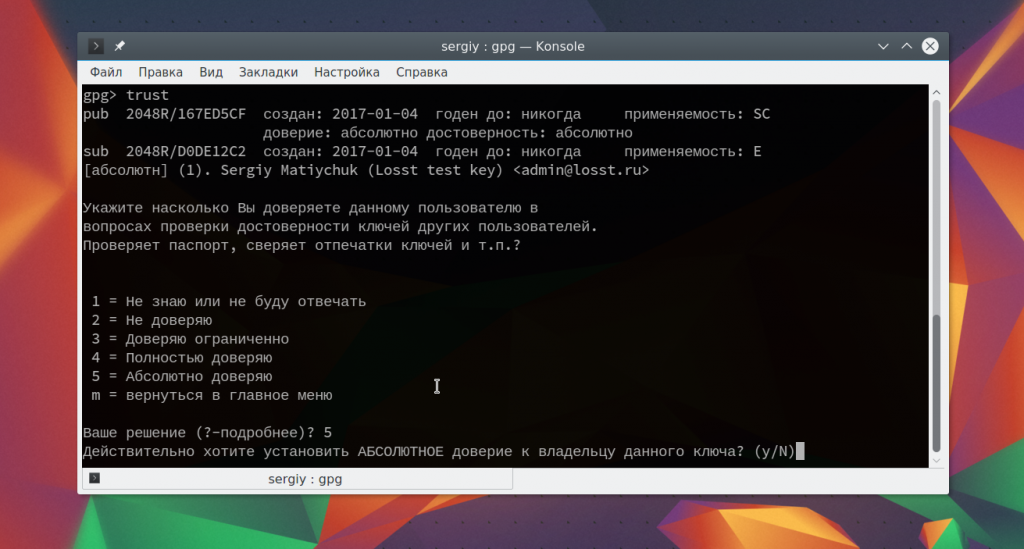The image size is (1024, 549).
Task: Click option '4 = Полностью доверяю'
Action: [x=182, y=358]
